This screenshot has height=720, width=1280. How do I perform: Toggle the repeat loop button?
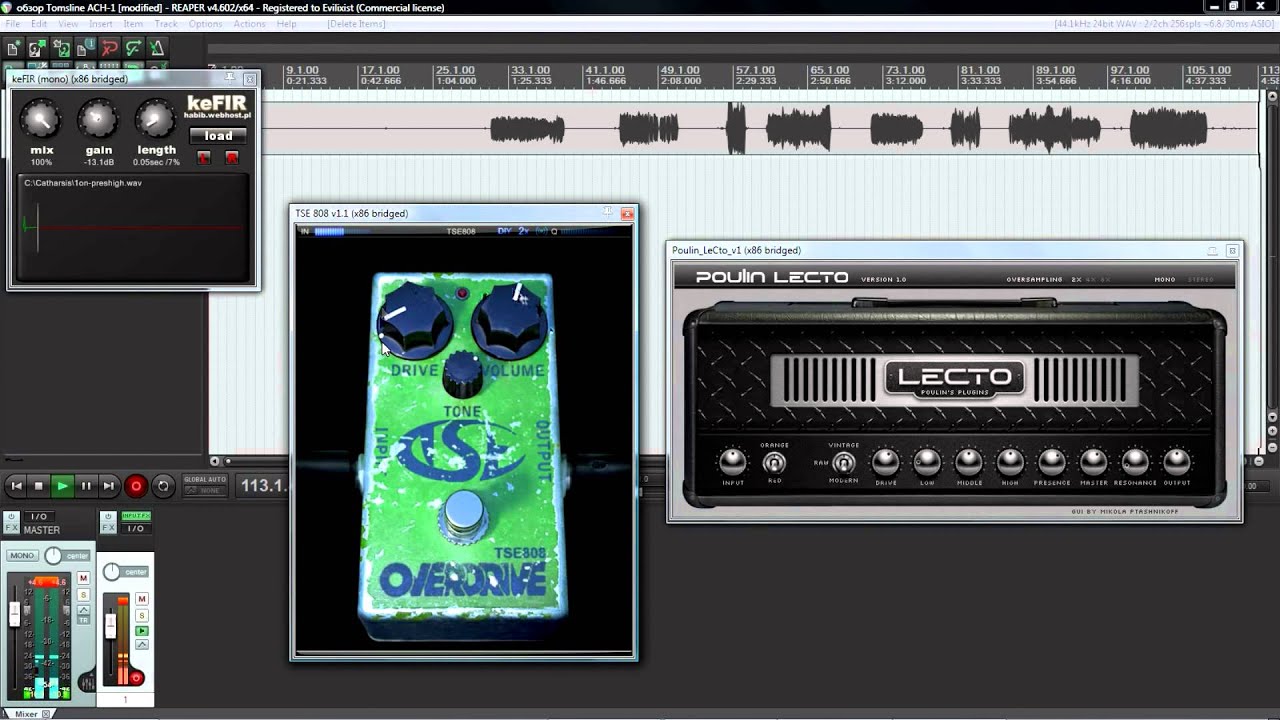164,487
